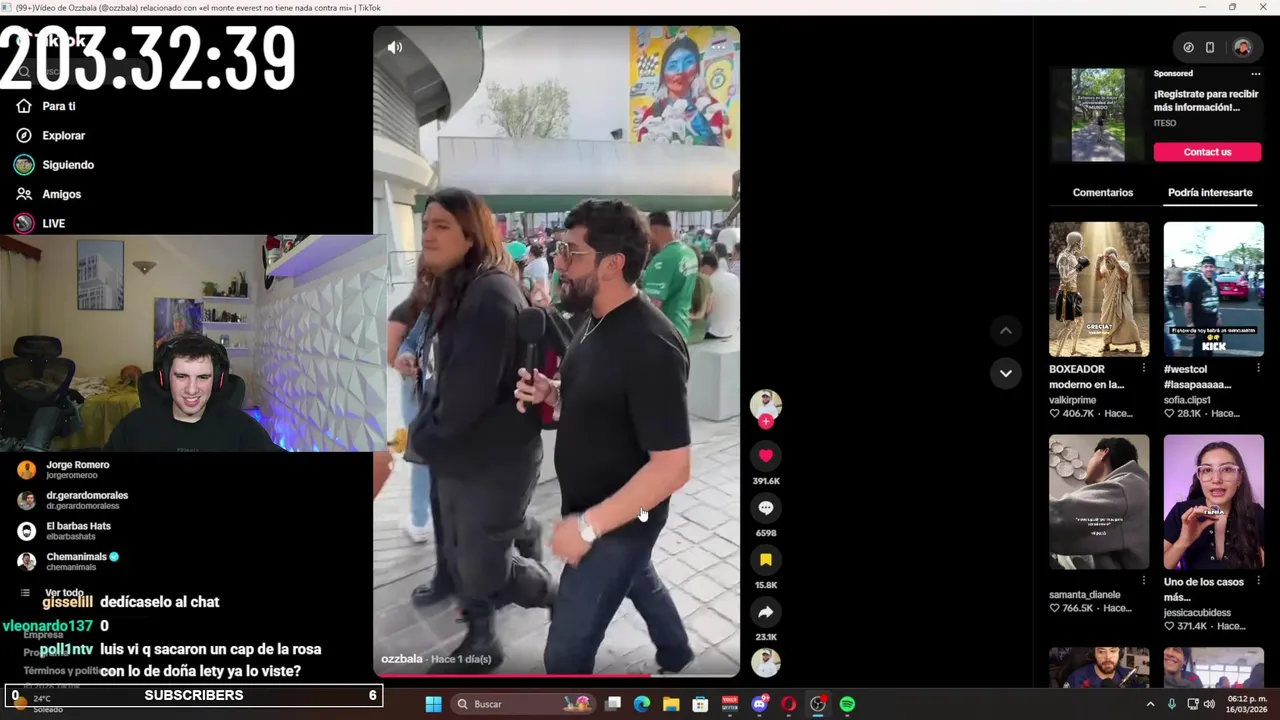Open the ITESO sponsored ad thumbnail

click(1098, 115)
